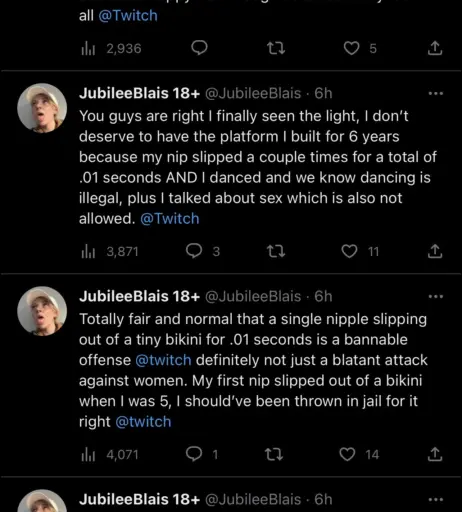Open replies on tweet with 1 comment
Viewport: 462px width, 512px height.
click(194, 454)
